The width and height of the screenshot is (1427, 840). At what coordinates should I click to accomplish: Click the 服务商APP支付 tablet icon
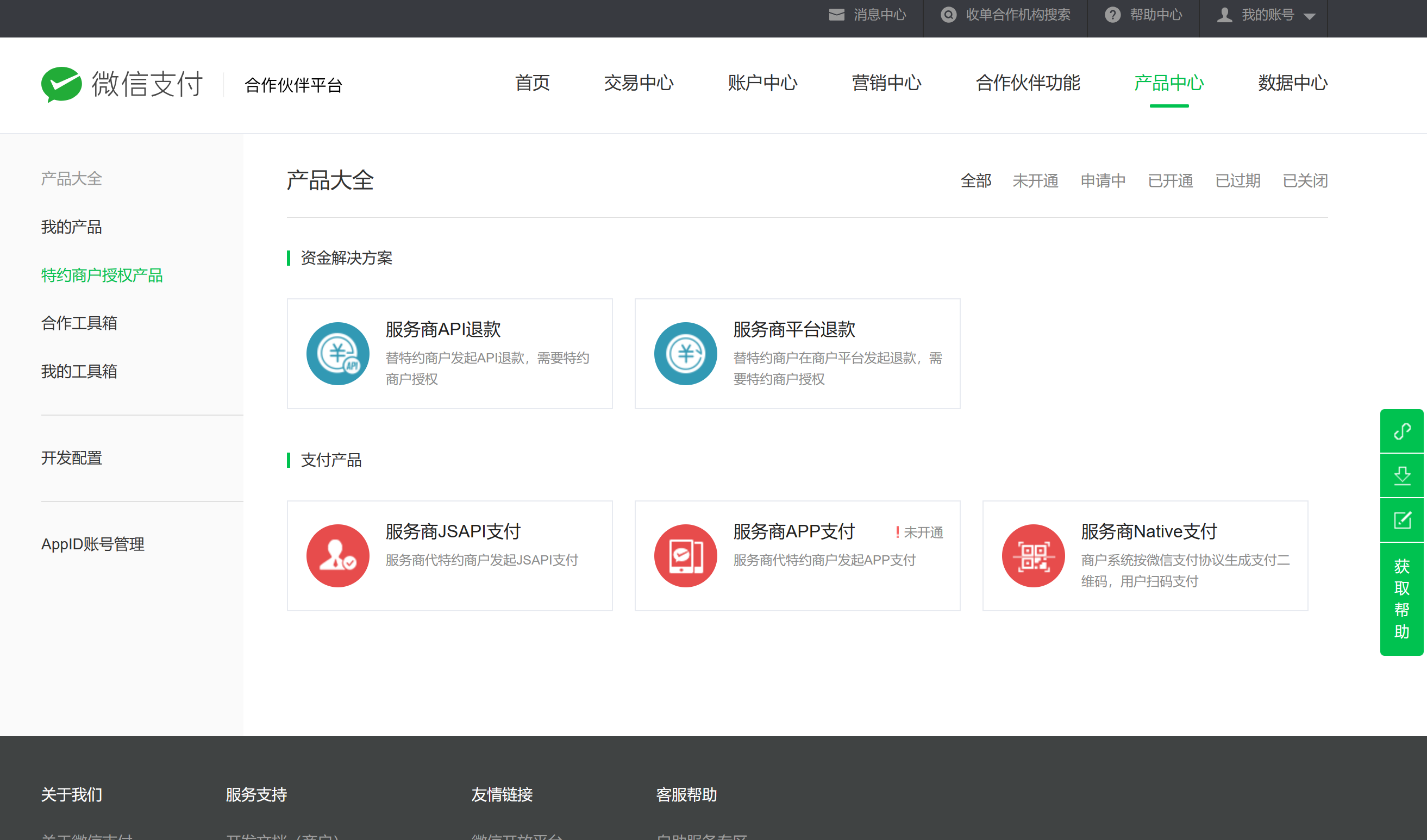pos(685,555)
